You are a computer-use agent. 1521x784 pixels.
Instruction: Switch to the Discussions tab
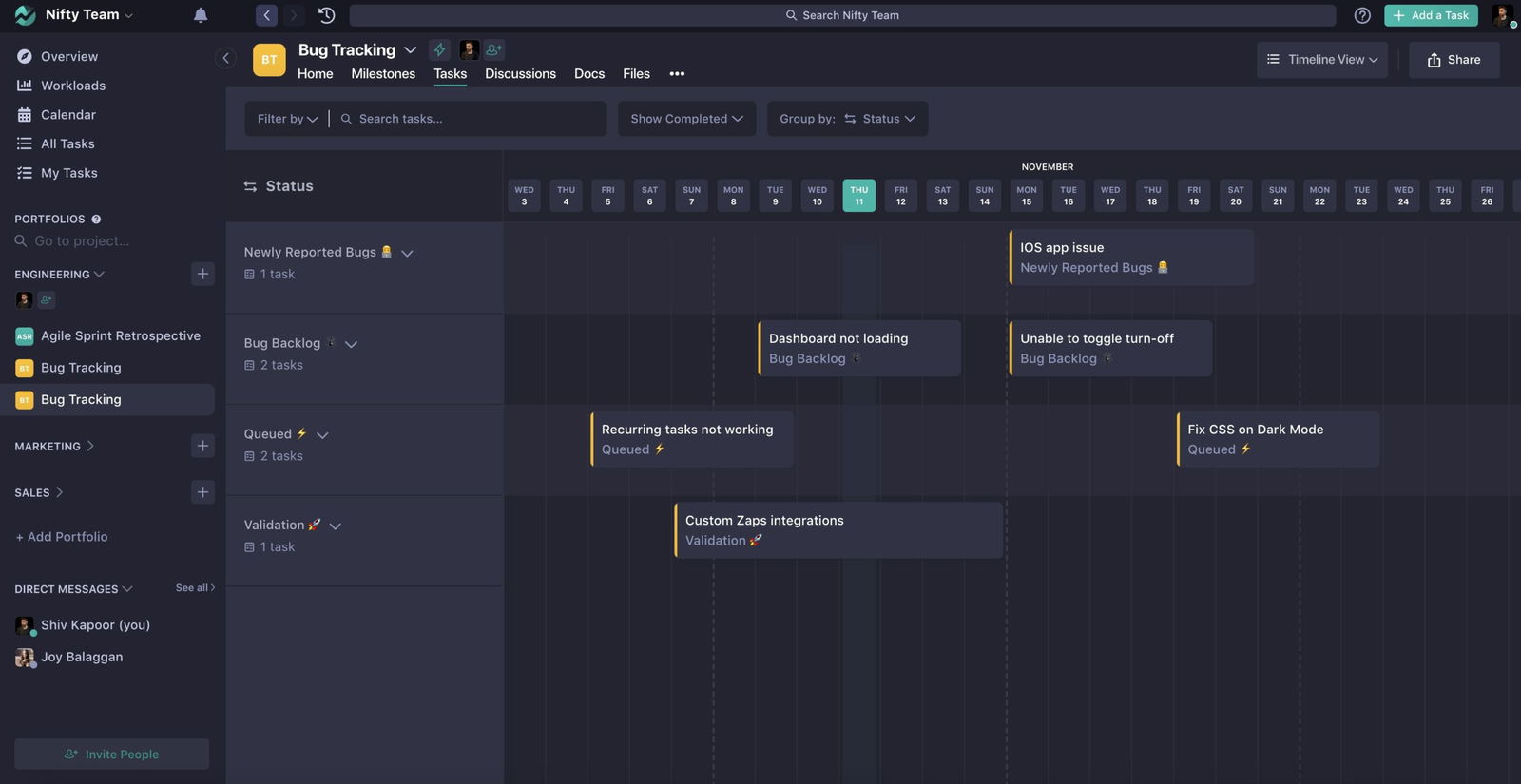tap(520, 73)
